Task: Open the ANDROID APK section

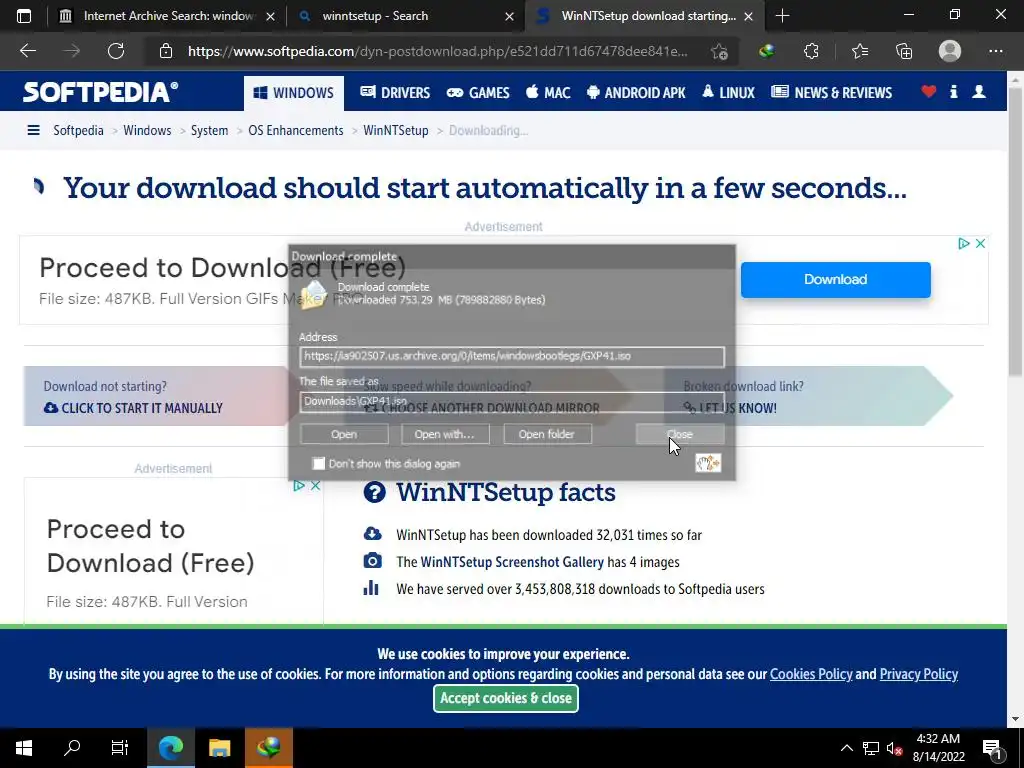Action: tap(636, 93)
